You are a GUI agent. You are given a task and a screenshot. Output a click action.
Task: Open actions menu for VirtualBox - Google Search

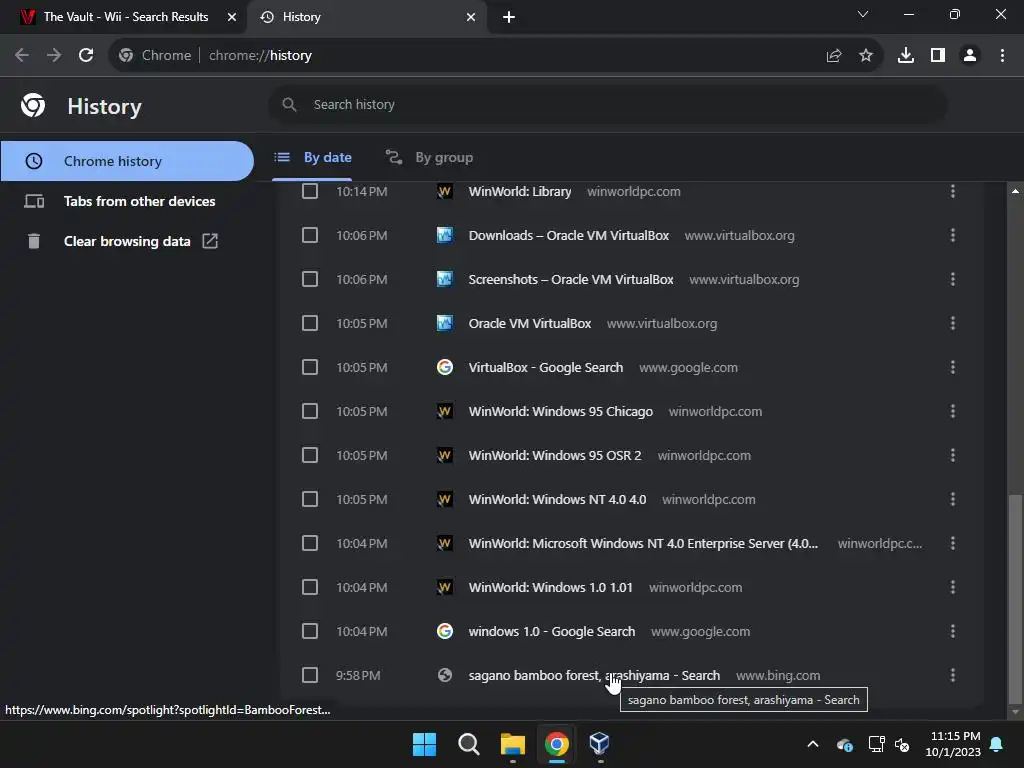point(953,367)
